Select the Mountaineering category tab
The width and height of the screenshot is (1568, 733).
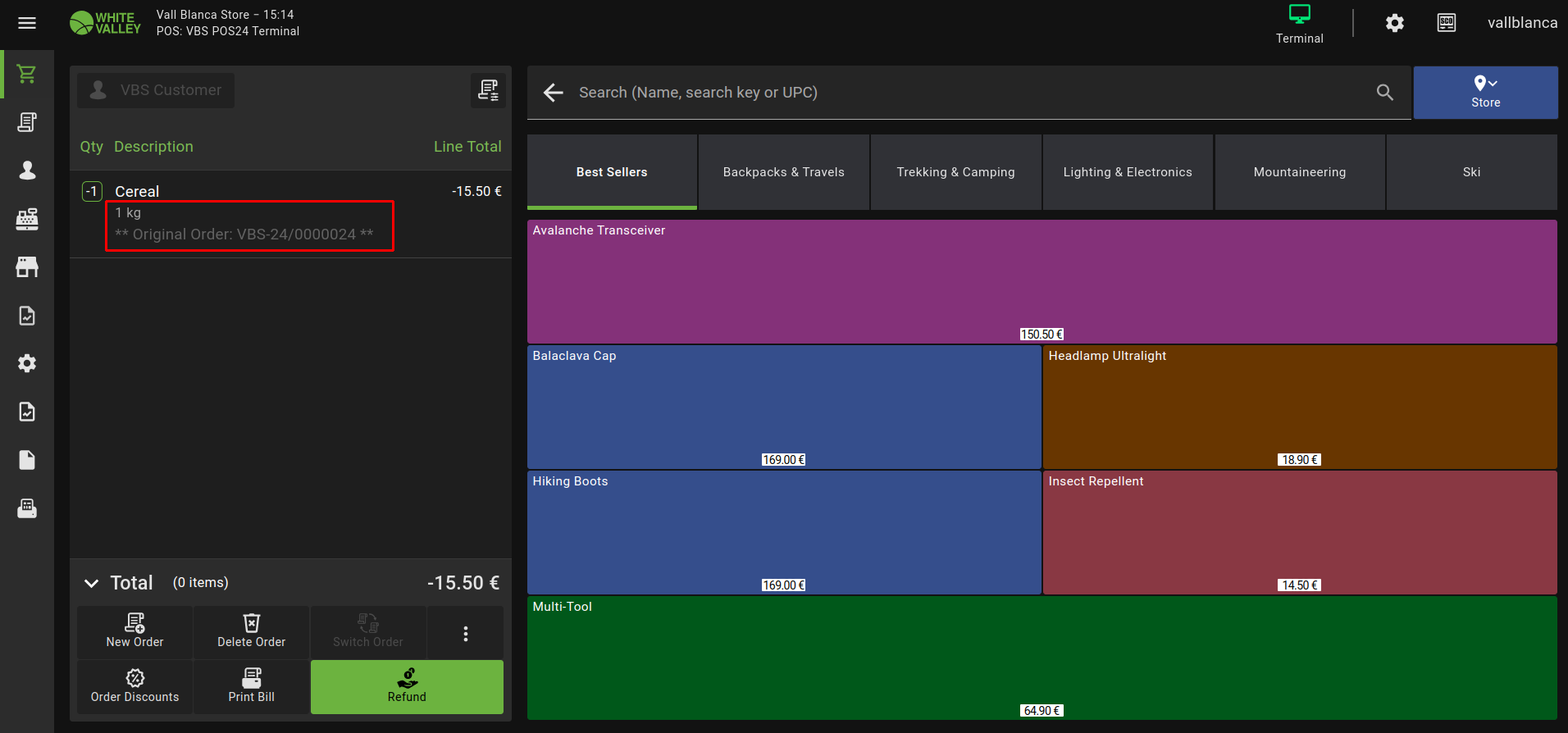point(1299,172)
